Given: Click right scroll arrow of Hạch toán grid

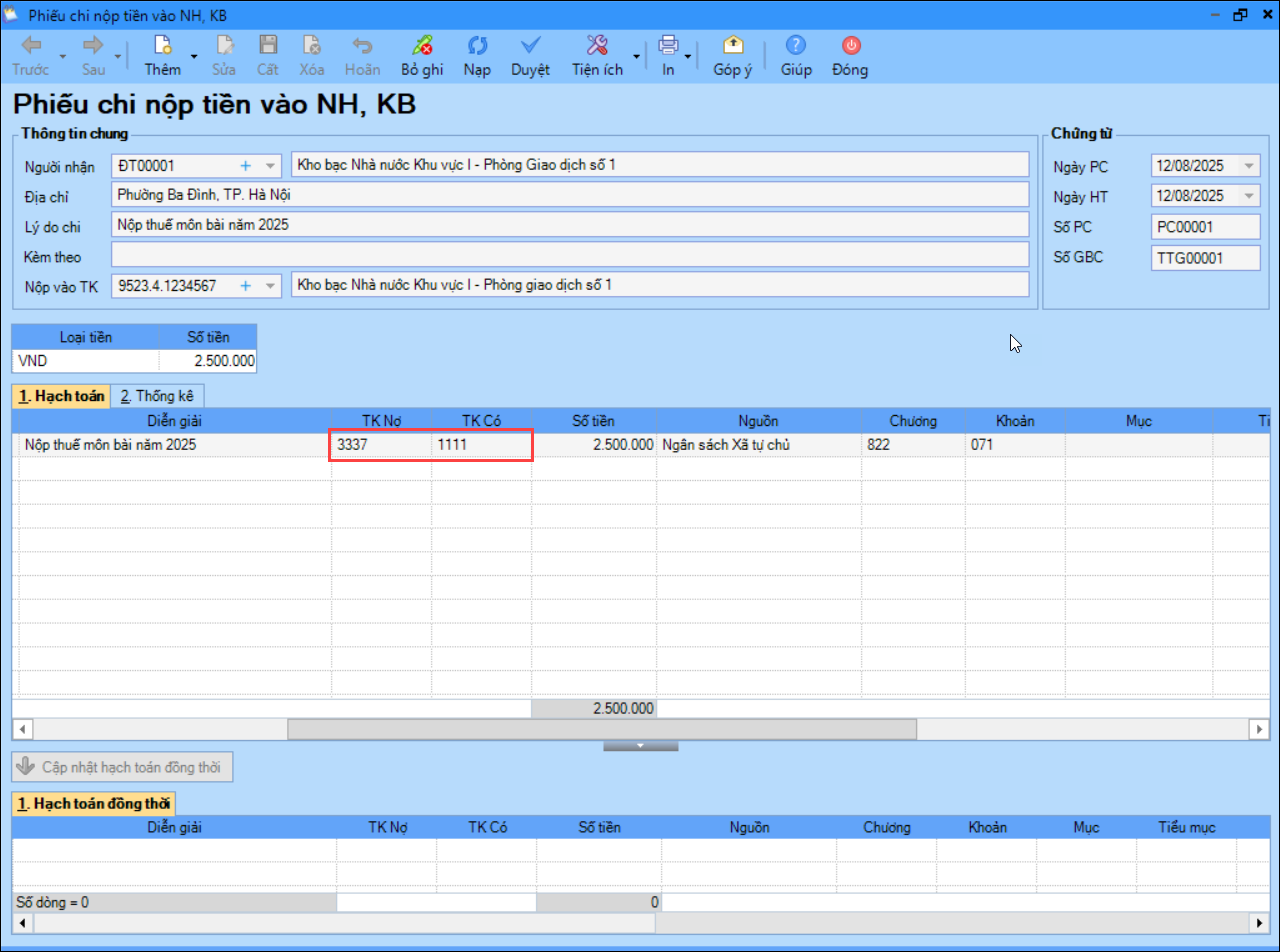Looking at the screenshot, I should pyautogui.click(x=1260, y=730).
